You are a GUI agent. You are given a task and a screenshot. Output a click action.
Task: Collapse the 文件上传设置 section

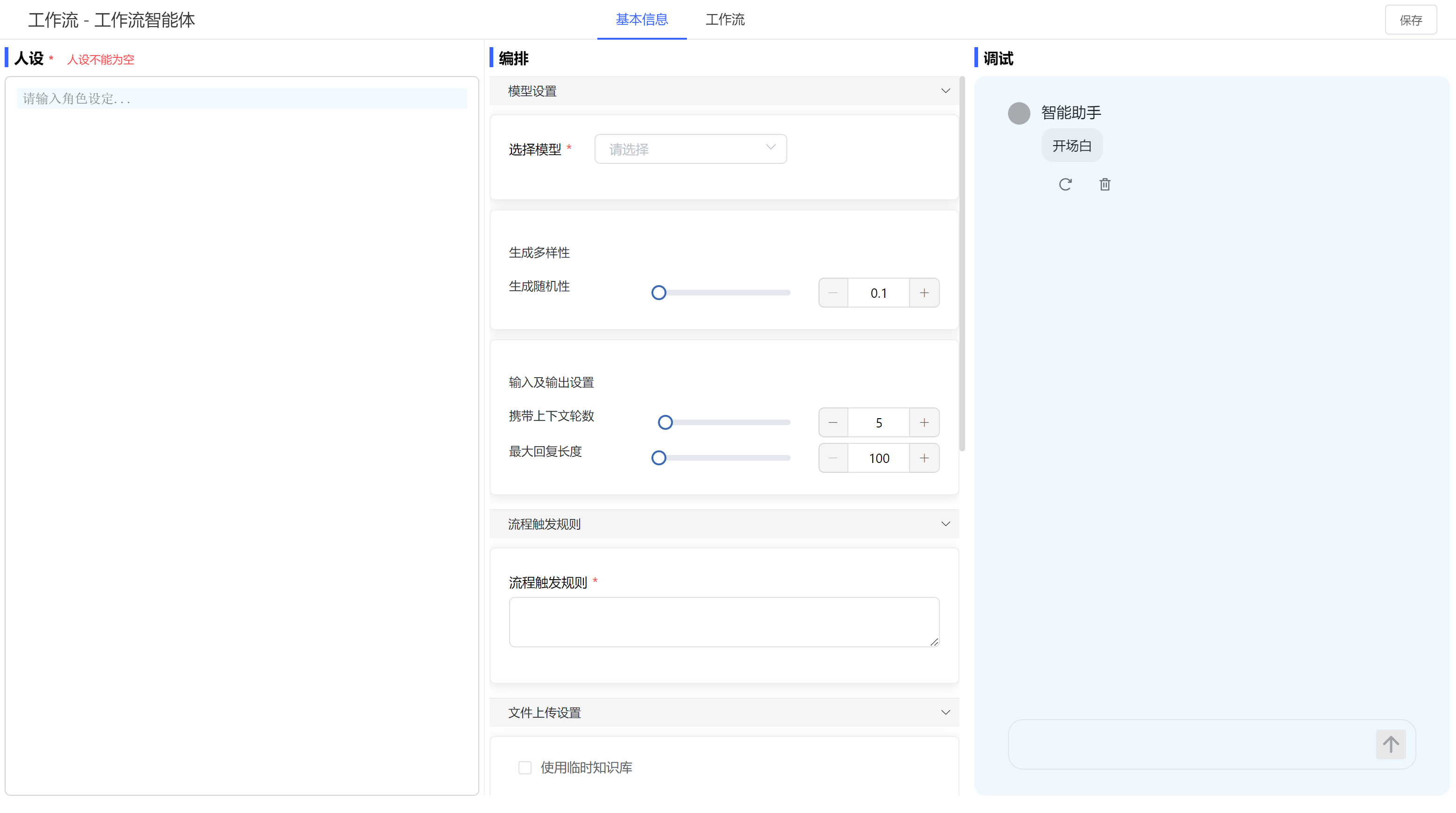(945, 712)
